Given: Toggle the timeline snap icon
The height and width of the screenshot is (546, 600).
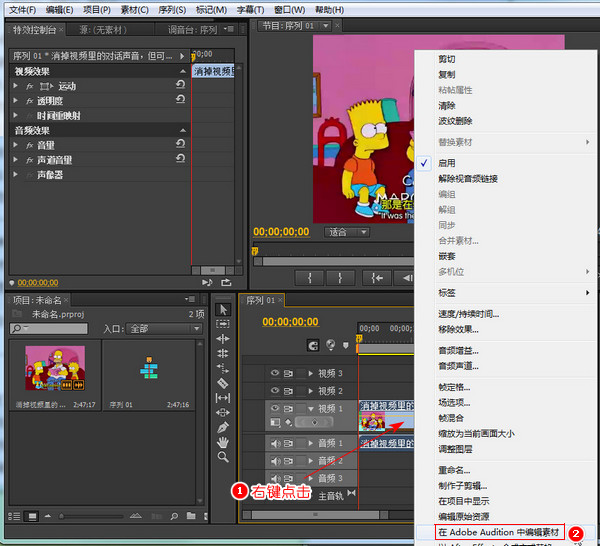Looking at the screenshot, I should (x=313, y=346).
